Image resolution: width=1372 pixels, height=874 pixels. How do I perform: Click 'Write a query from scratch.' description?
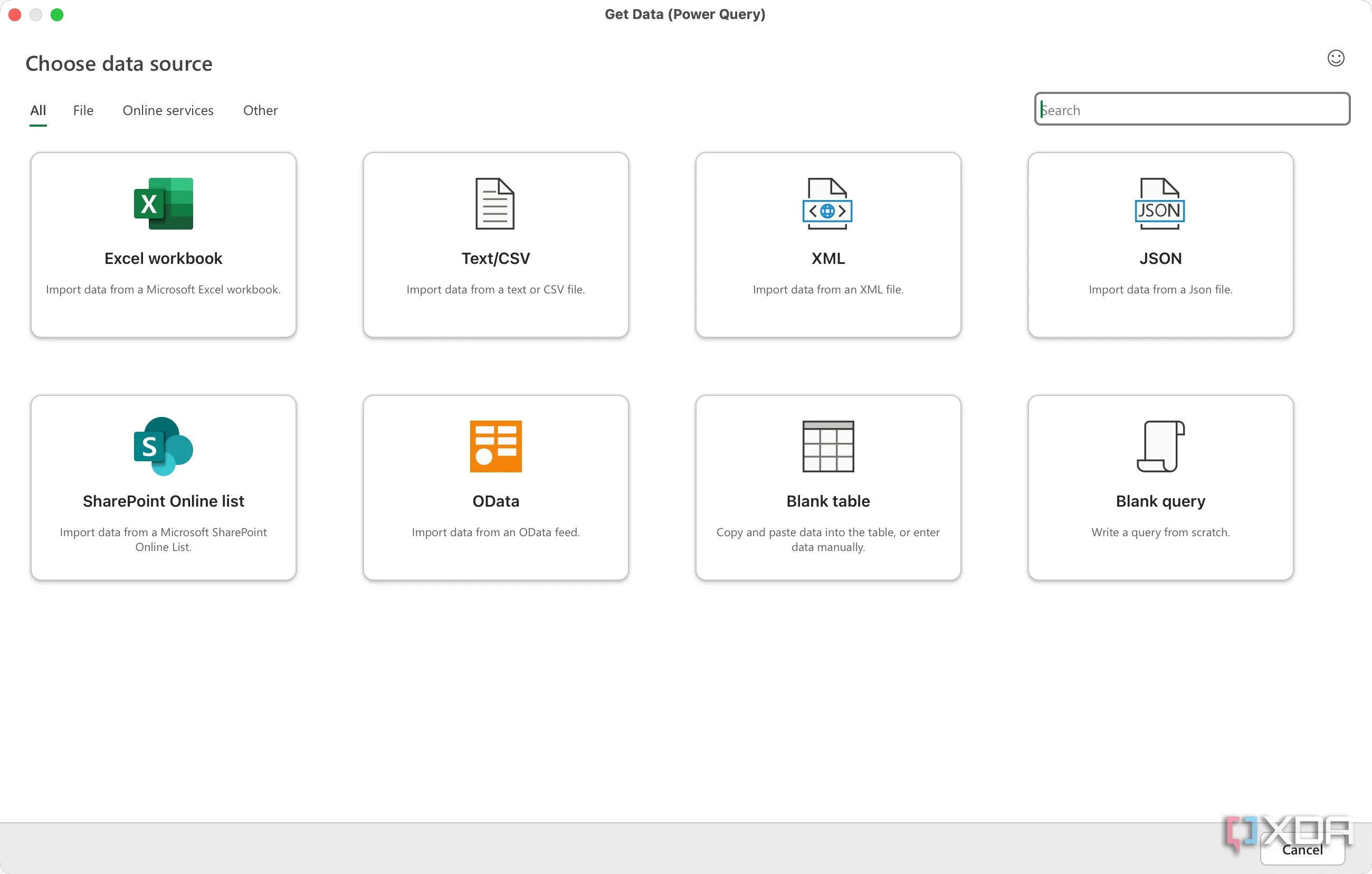[1160, 532]
